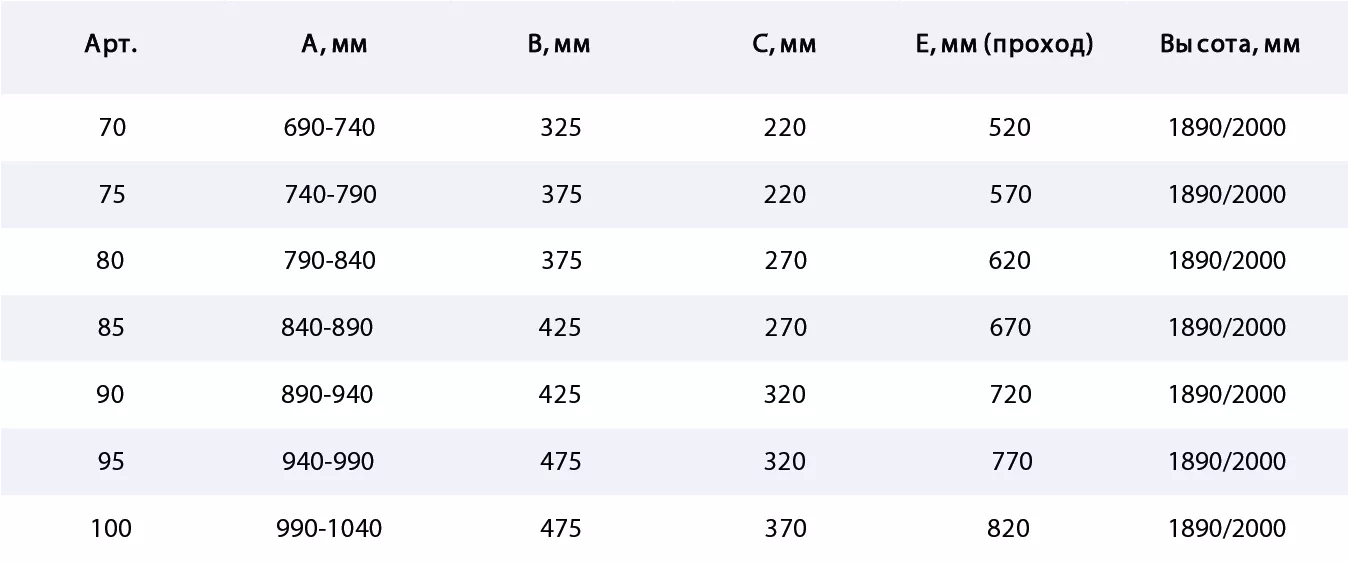The height and width of the screenshot is (562, 1348).
Task: Select the E value 520 cell
Action: tap(1009, 128)
